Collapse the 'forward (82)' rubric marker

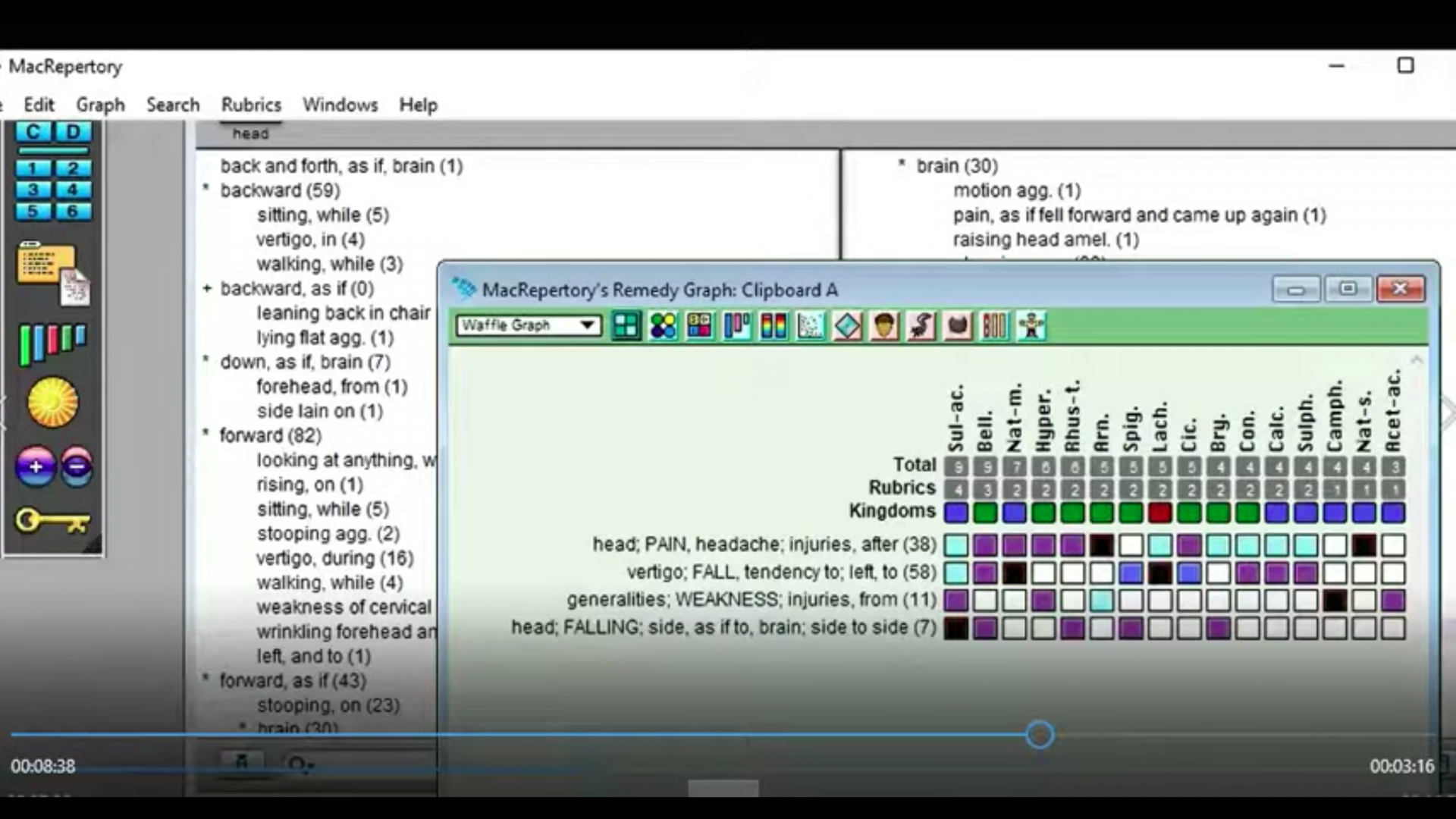[x=206, y=433]
